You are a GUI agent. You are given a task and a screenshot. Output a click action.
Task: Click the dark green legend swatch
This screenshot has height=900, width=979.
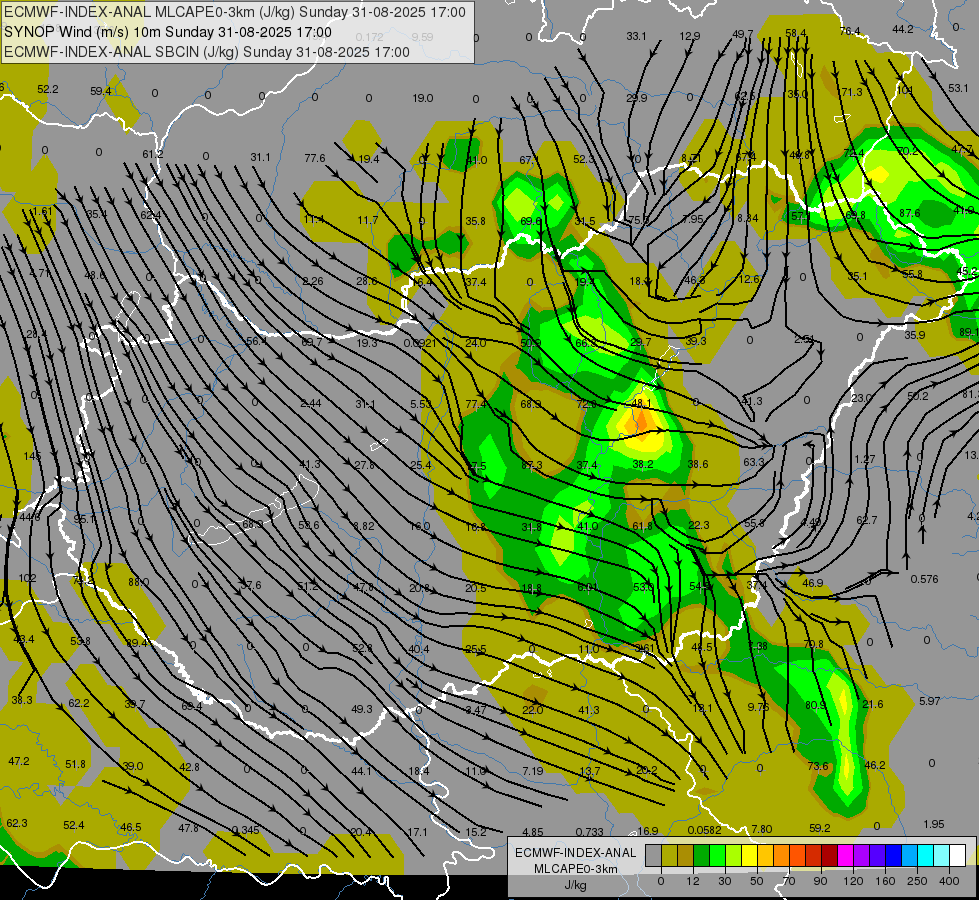coord(702,855)
